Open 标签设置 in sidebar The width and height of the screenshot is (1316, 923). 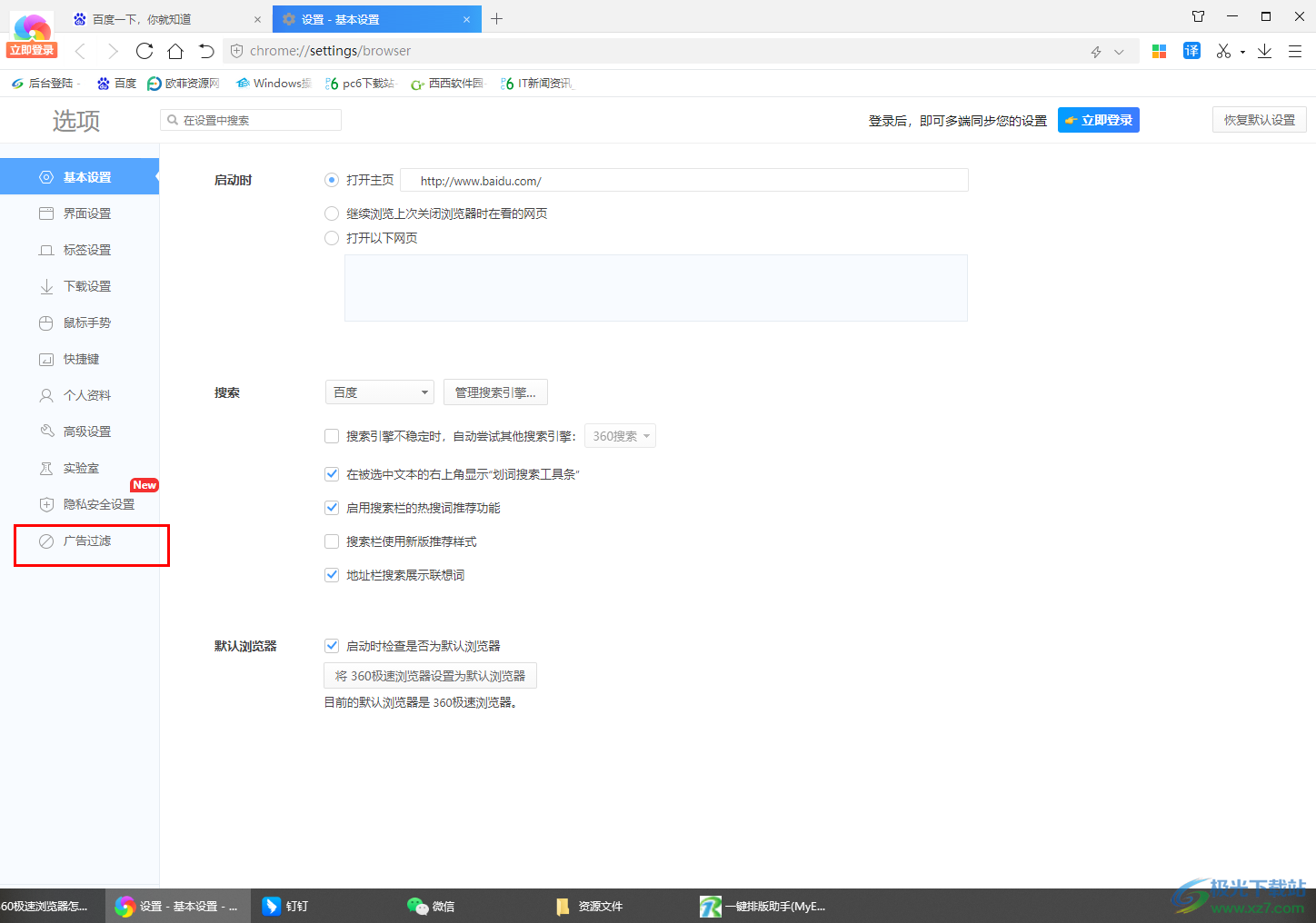click(79, 250)
